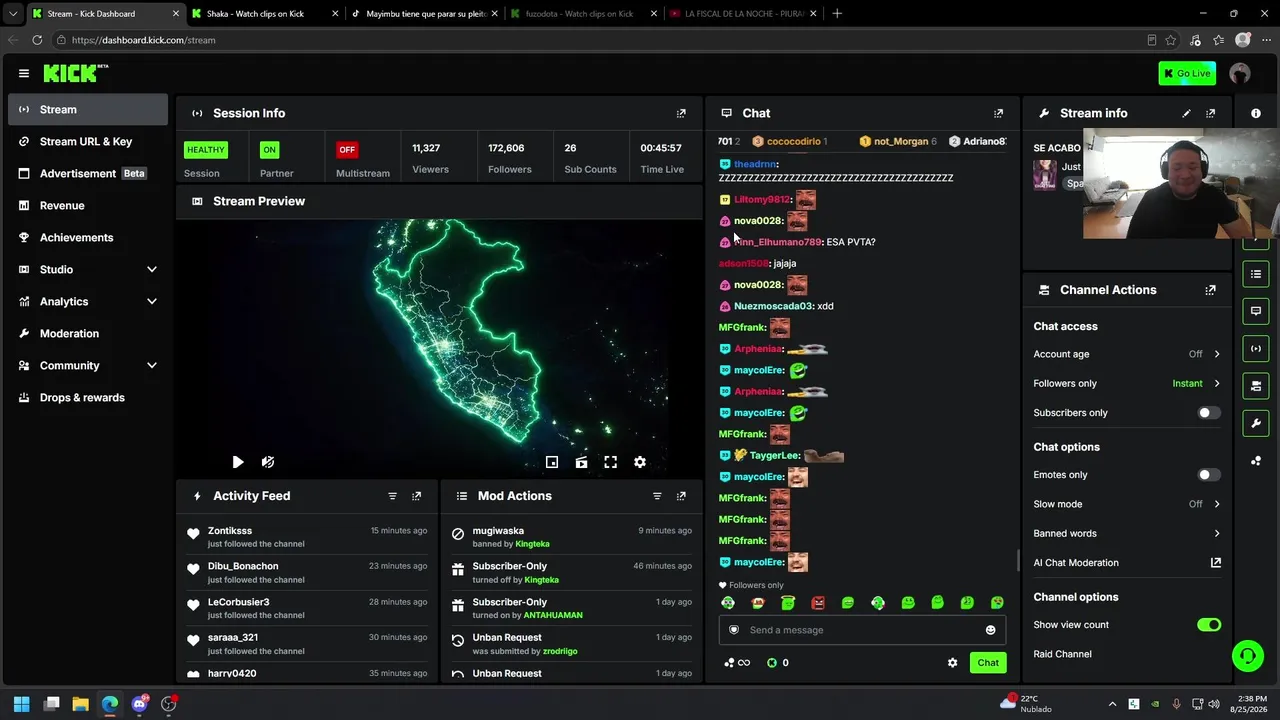This screenshot has width=1280, height=720.
Task: Open Account age options
Action: pos(1127,354)
